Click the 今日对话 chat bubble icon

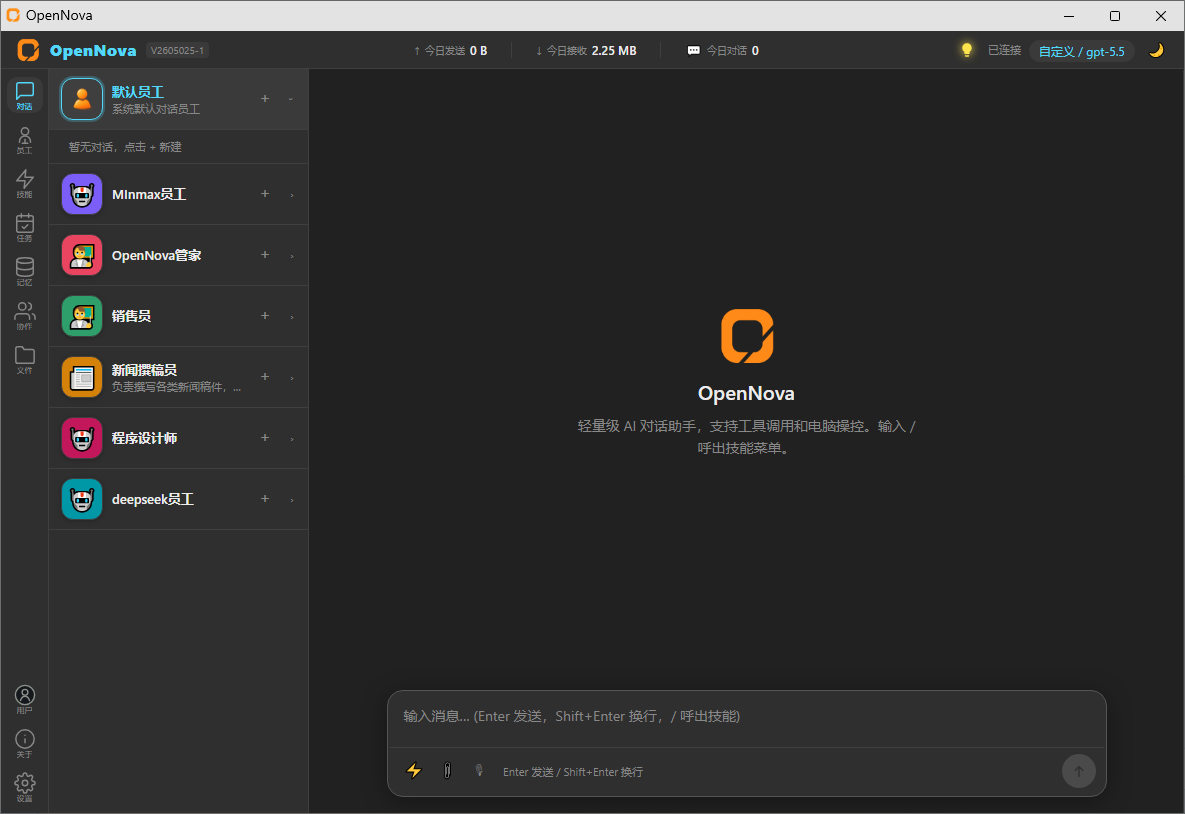[693, 51]
